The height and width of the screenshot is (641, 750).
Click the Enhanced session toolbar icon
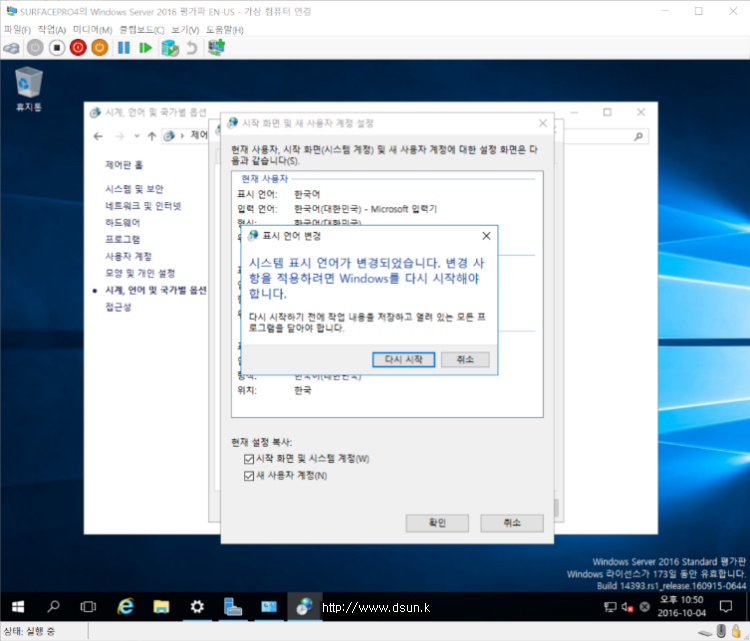point(216,48)
